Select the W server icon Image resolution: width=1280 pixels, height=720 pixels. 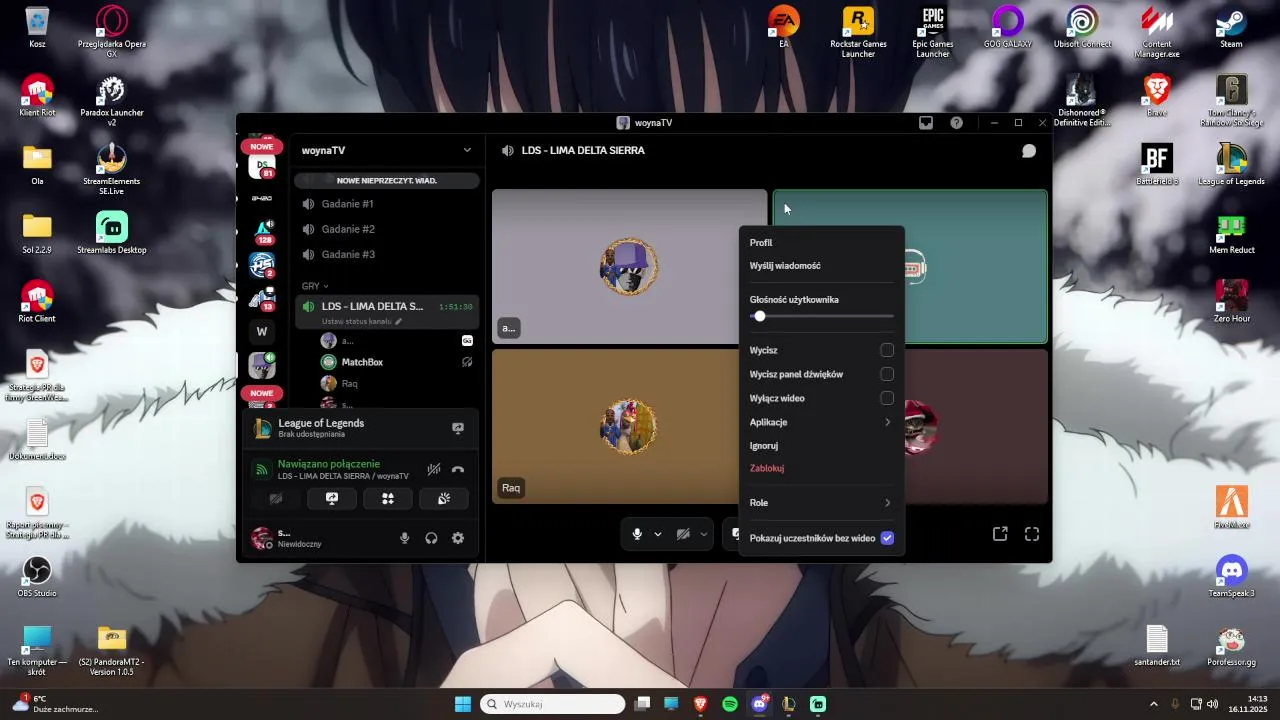262,331
